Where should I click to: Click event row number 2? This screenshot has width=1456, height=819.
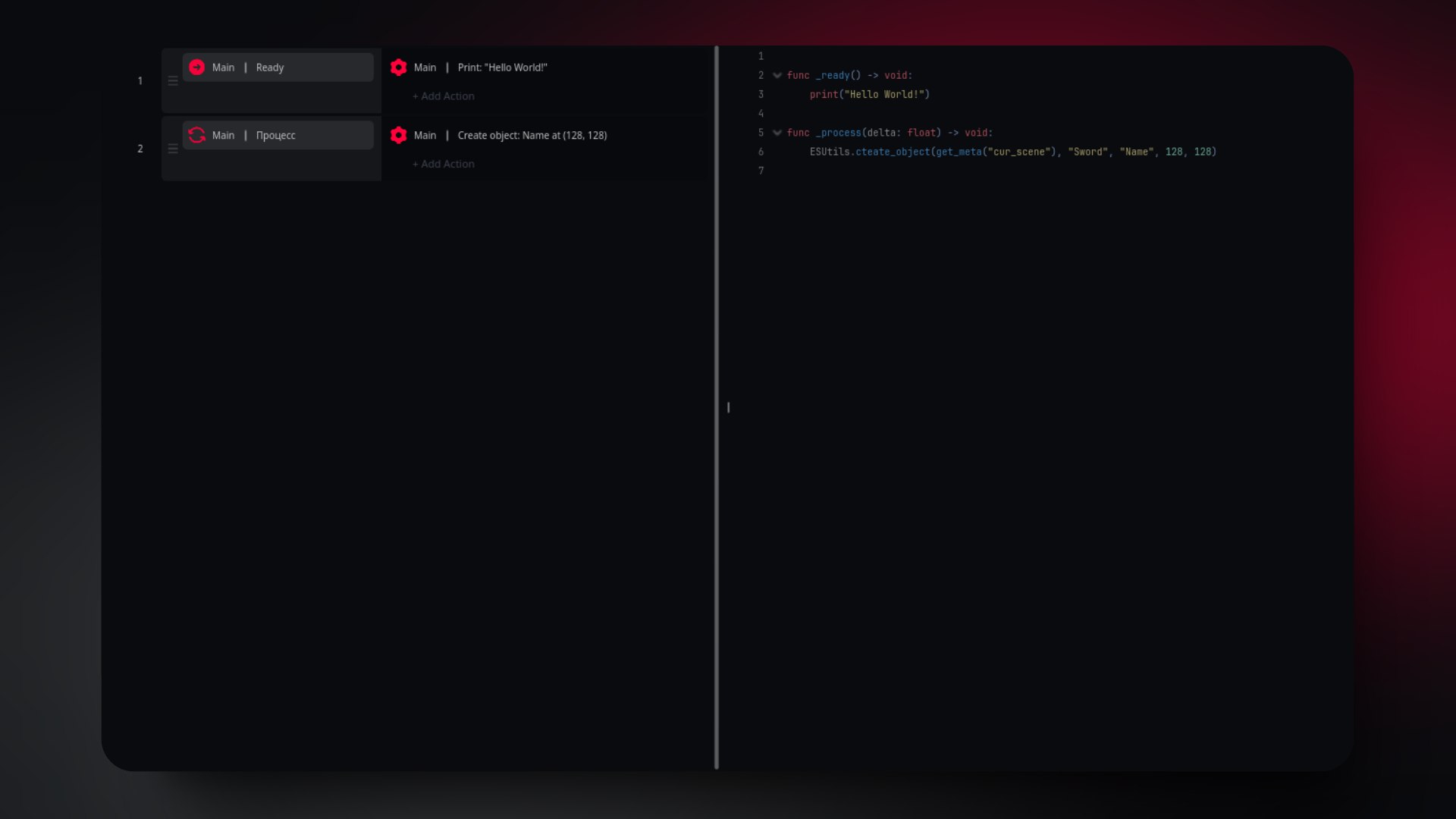140,149
